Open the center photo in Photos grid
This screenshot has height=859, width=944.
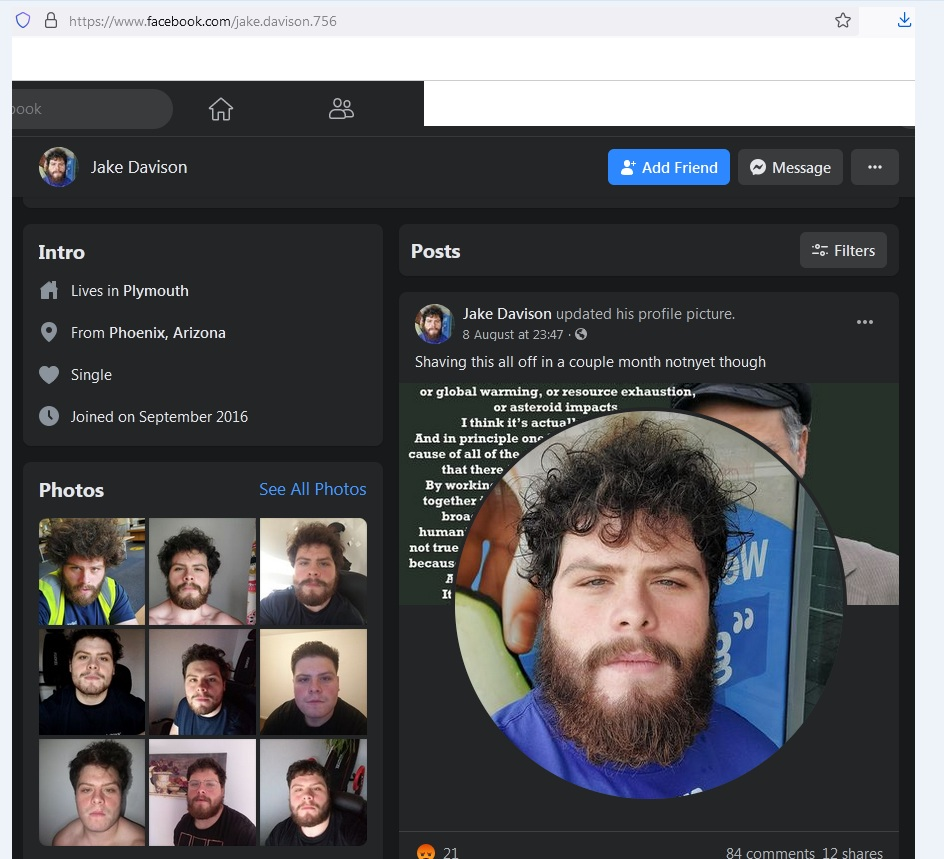[x=202, y=682]
